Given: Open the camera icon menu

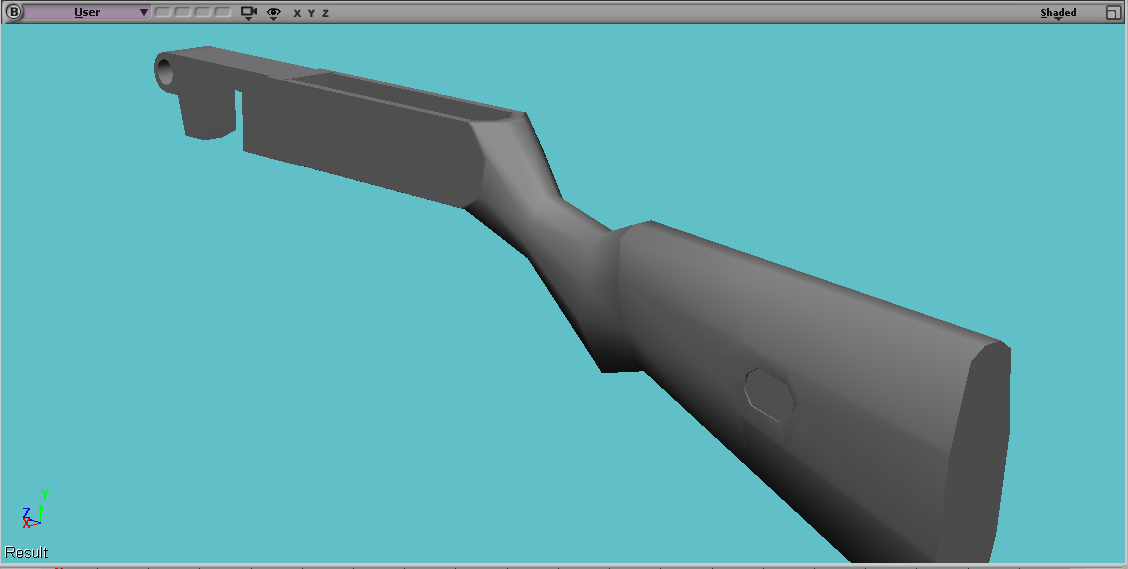Looking at the screenshot, I should point(249,13).
